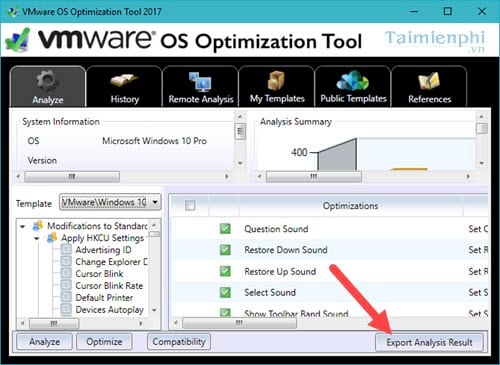Click the Advertising ID item icon

(x=66, y=249)
